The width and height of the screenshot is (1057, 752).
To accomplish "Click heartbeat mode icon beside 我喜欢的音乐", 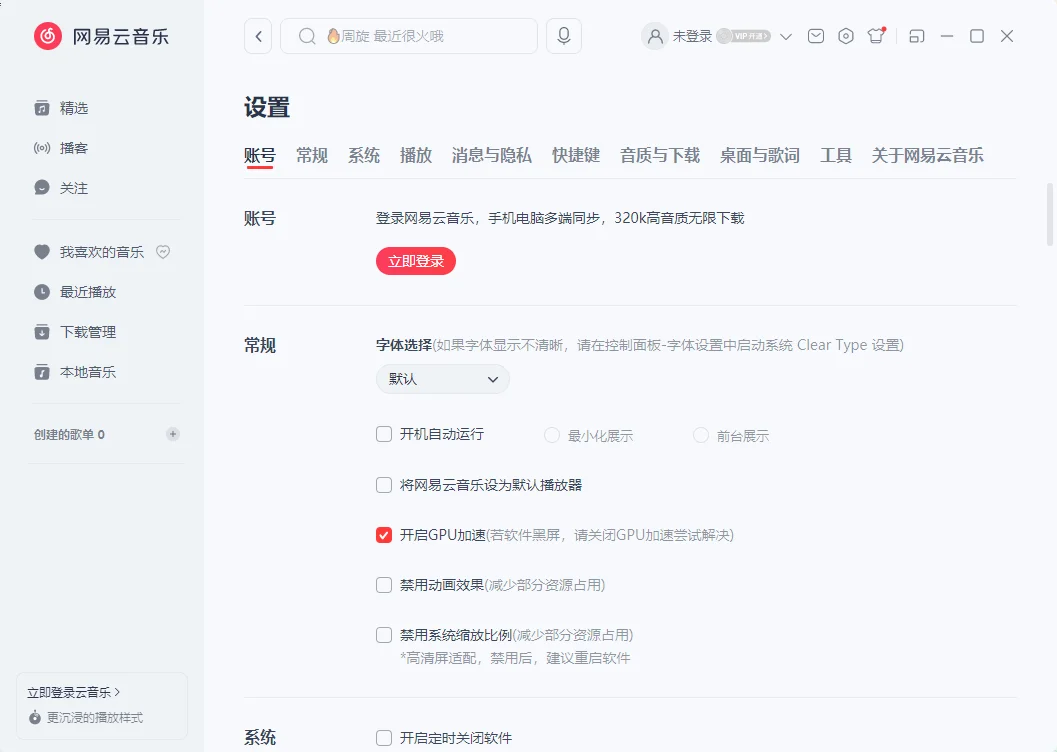I will tap(163, 252).
